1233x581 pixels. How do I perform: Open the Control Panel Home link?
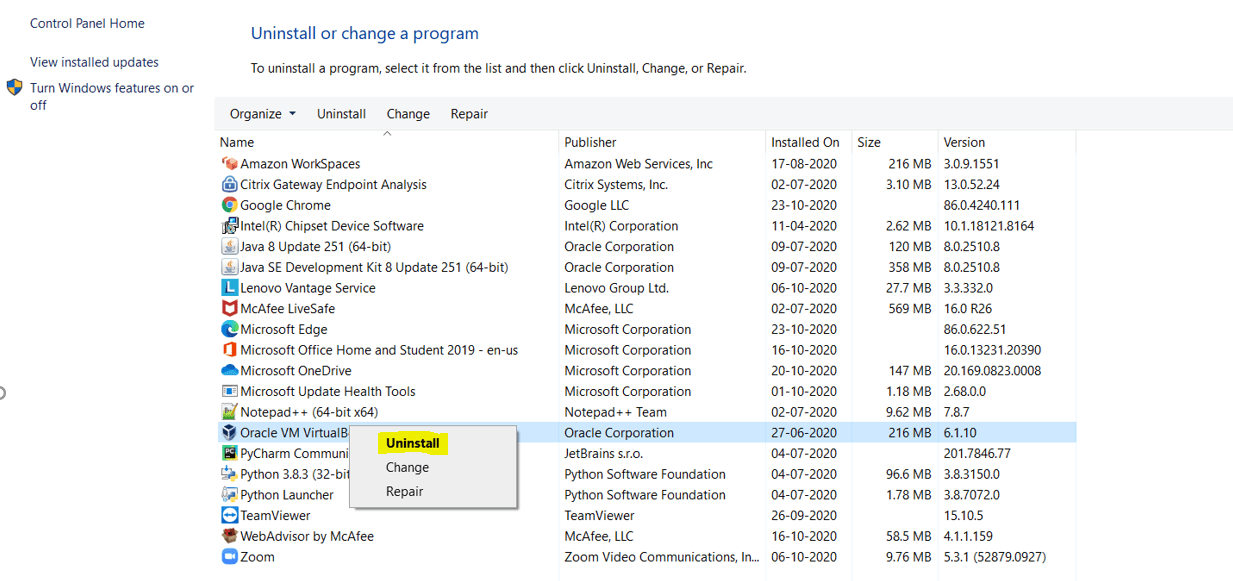pyautogui.click(x=87, y=23)
